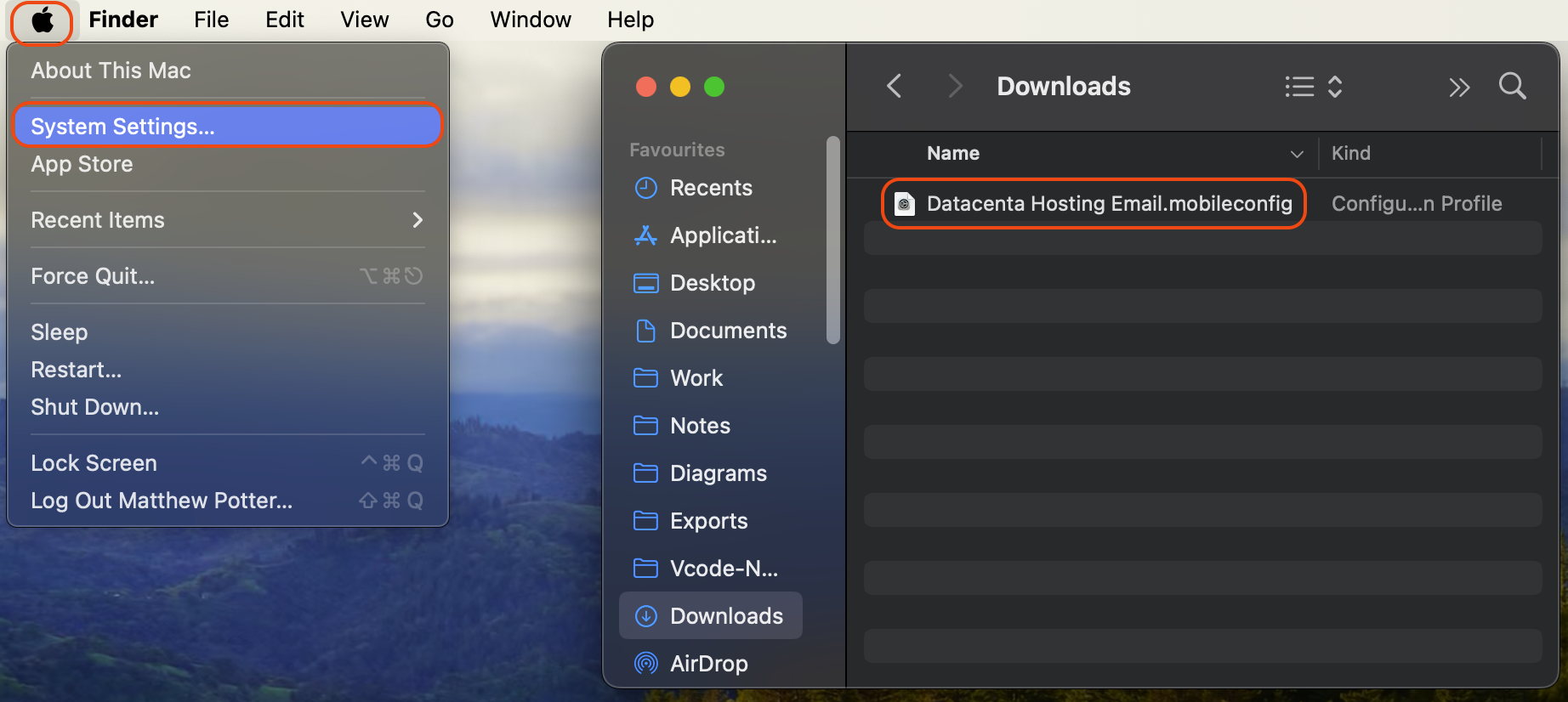Select Recents label in the sidebar

[712, 188]
